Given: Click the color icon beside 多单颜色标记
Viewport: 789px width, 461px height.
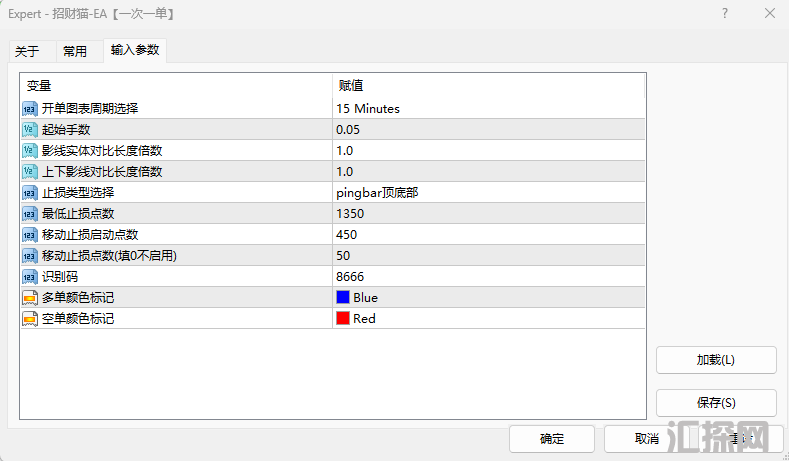Looking at the screenshot, I should tap(30, 297).
